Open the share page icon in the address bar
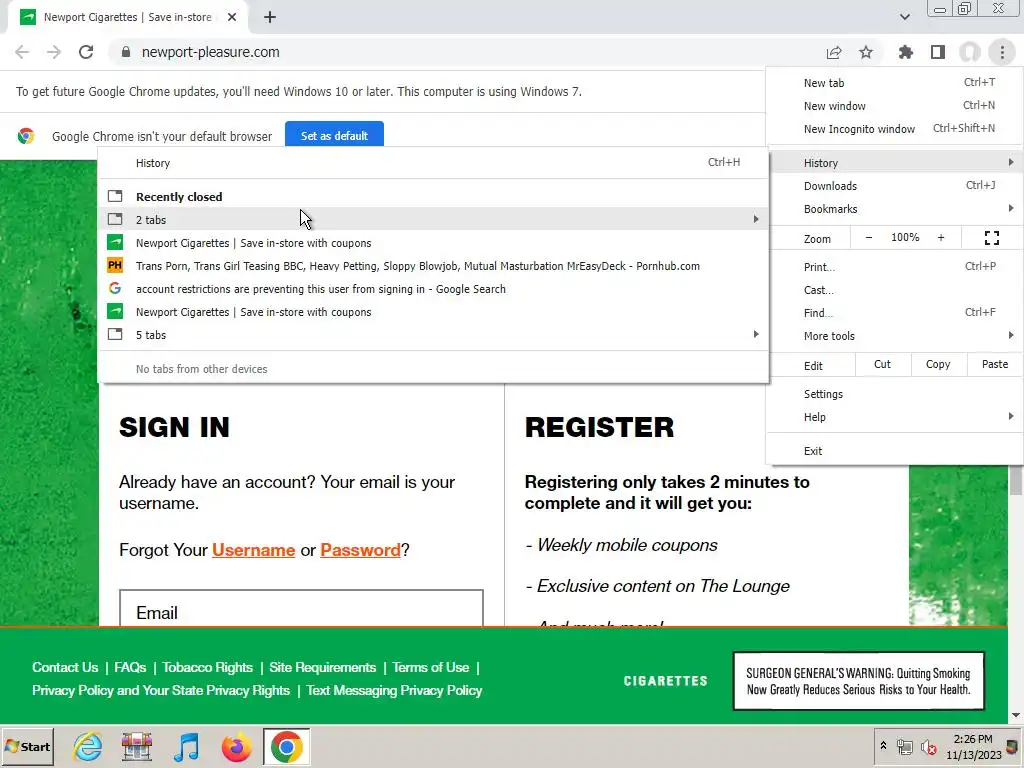Viewport: 1024px width, 768px height. point(834,52)
